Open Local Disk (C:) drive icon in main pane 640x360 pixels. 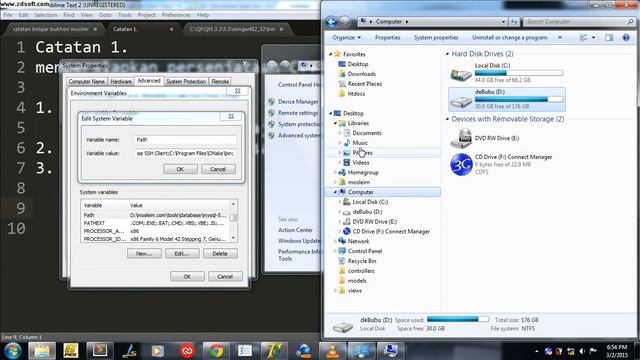[461, 73]
